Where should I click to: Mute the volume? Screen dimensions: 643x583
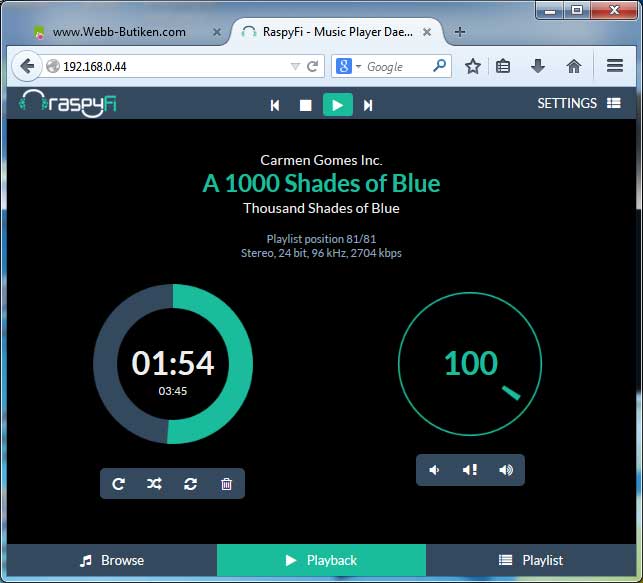(x=470, y=470)
